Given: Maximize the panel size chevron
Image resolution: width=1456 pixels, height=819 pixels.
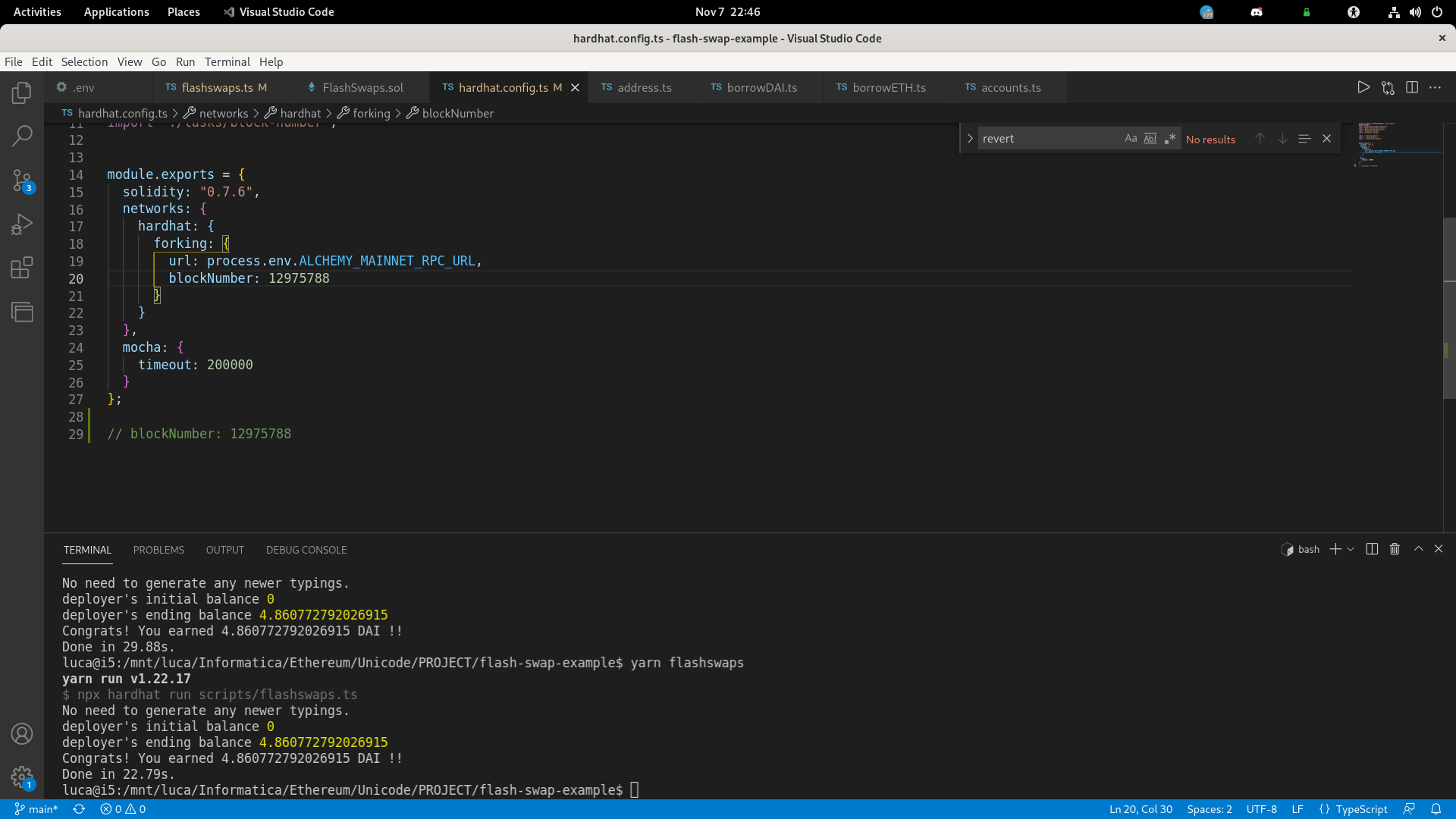Looking at the screenshot, I should [1419, 548].
